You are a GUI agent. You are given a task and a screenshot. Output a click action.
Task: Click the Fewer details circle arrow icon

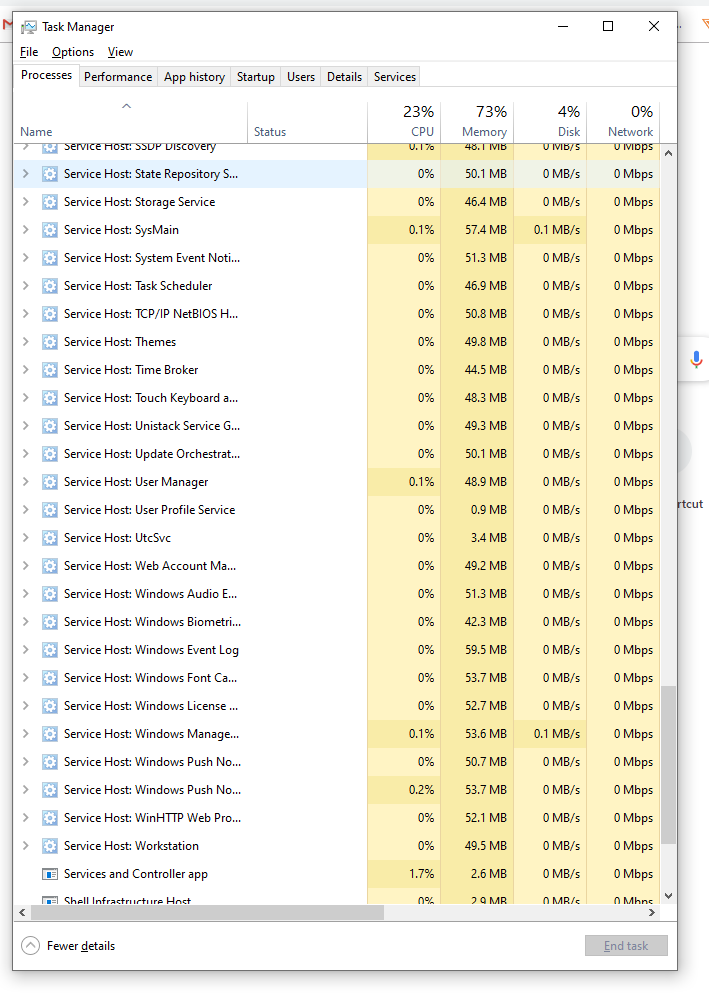pos(30,946)
